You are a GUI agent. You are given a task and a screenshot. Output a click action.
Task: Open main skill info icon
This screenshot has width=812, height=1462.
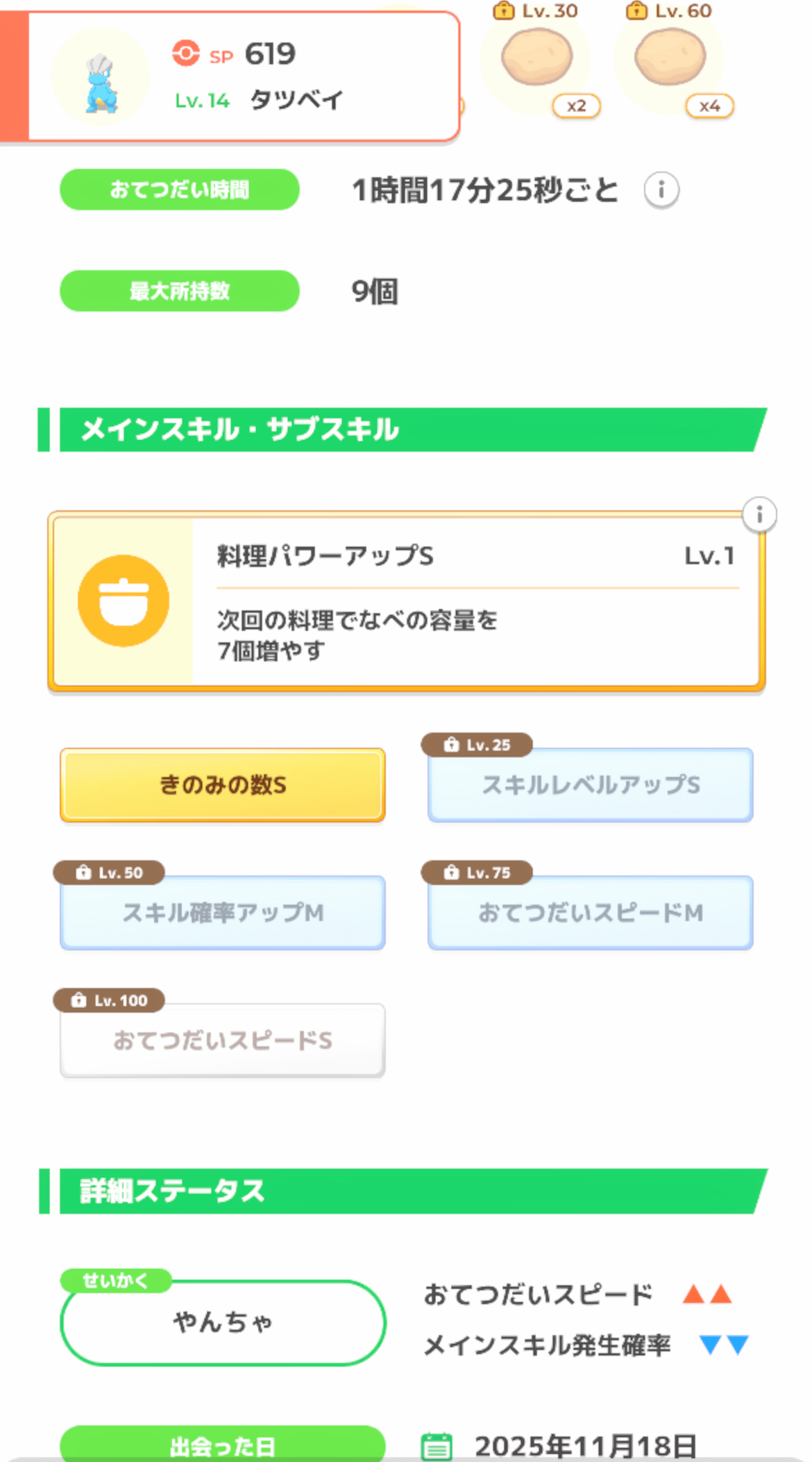tap(759, 515)
